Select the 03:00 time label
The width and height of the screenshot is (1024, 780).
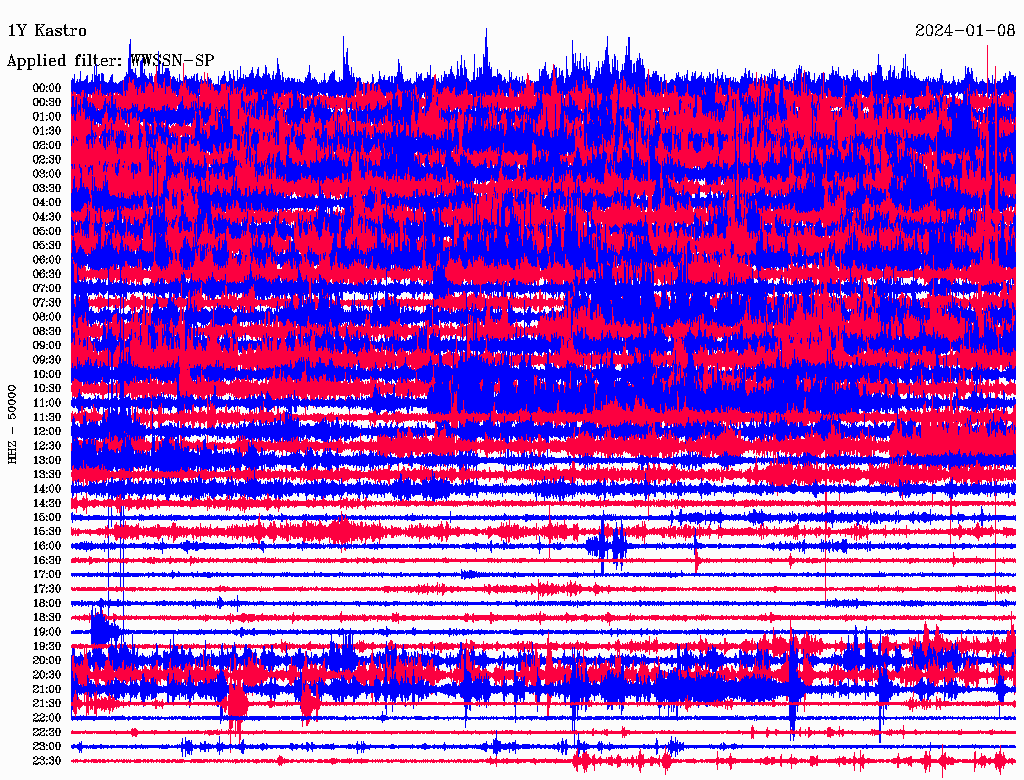[x=47, y=174]
